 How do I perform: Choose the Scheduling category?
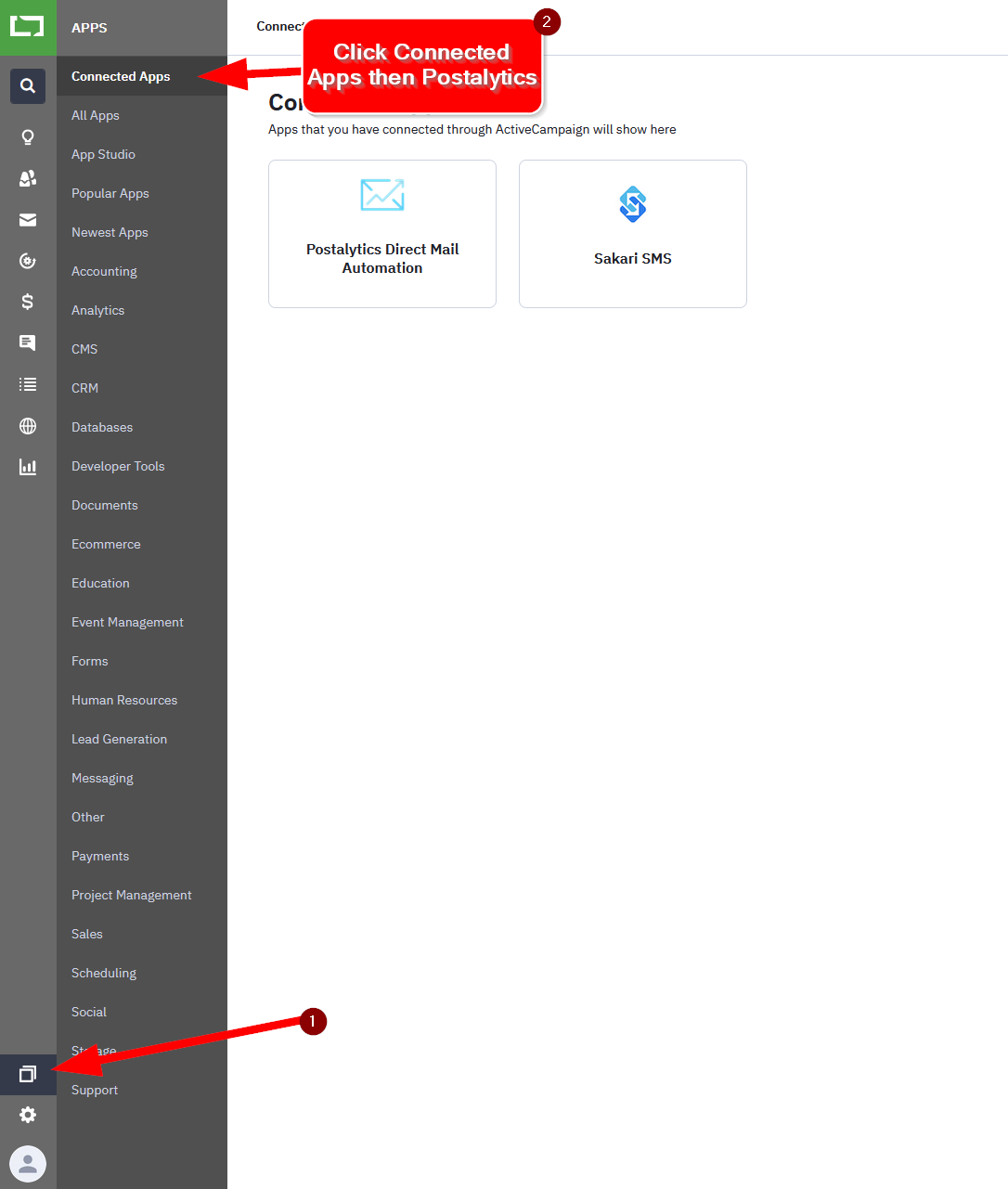(142, 973)
